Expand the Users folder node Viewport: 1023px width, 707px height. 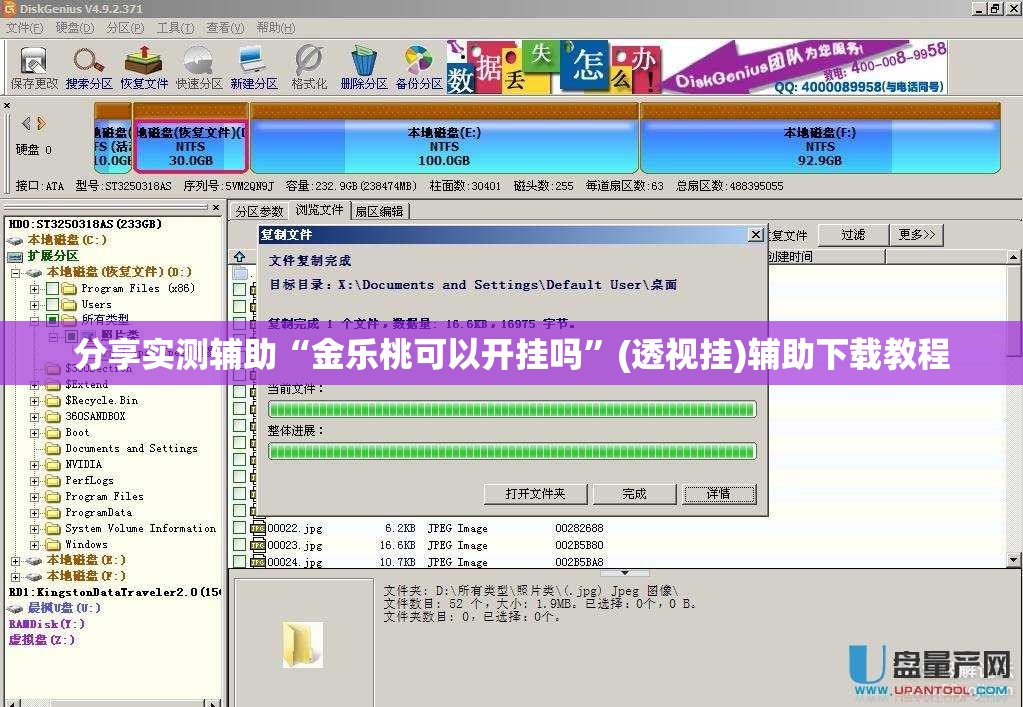click(x=34, y=305)
